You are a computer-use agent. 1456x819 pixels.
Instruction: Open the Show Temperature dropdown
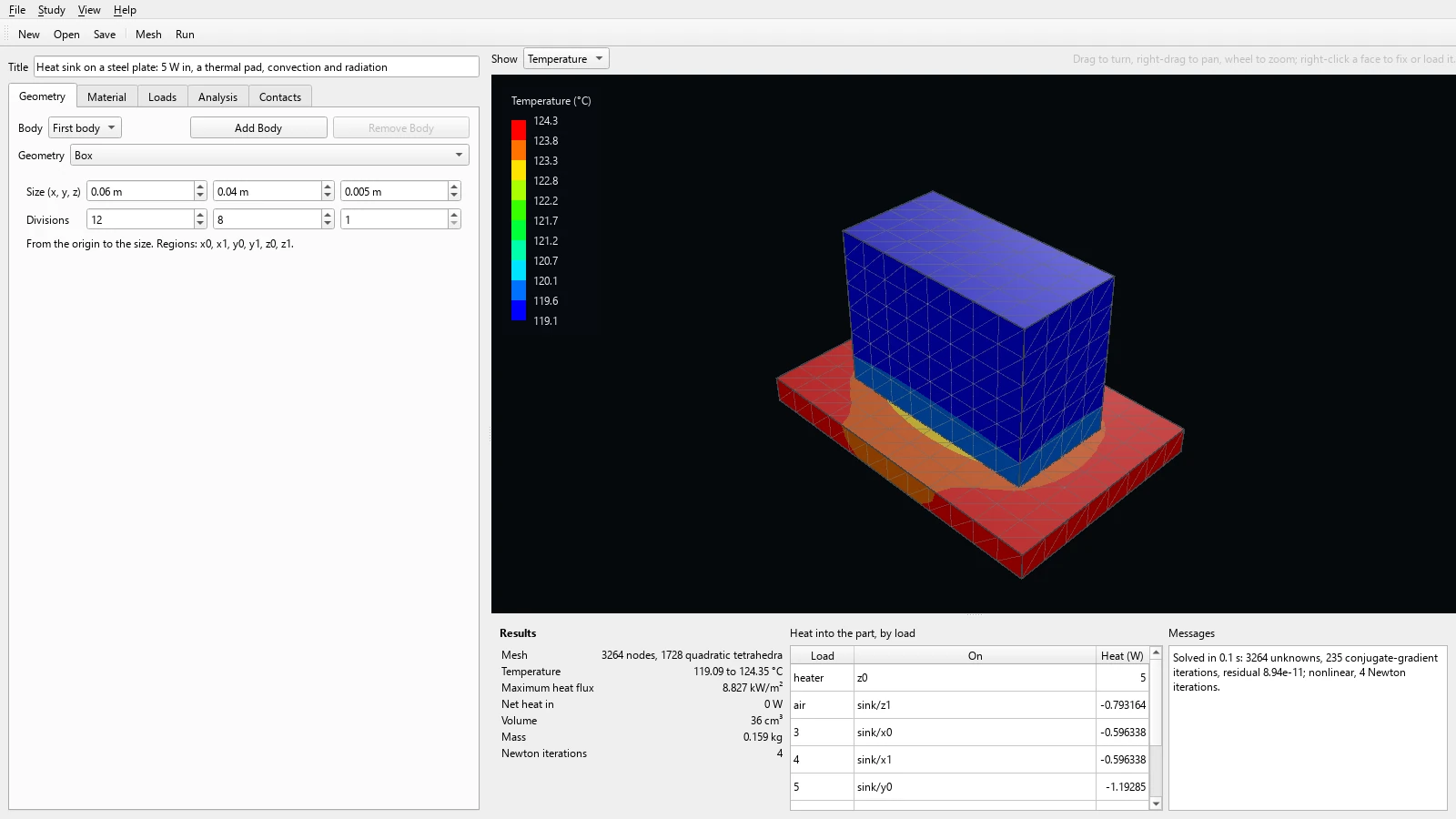566,59
